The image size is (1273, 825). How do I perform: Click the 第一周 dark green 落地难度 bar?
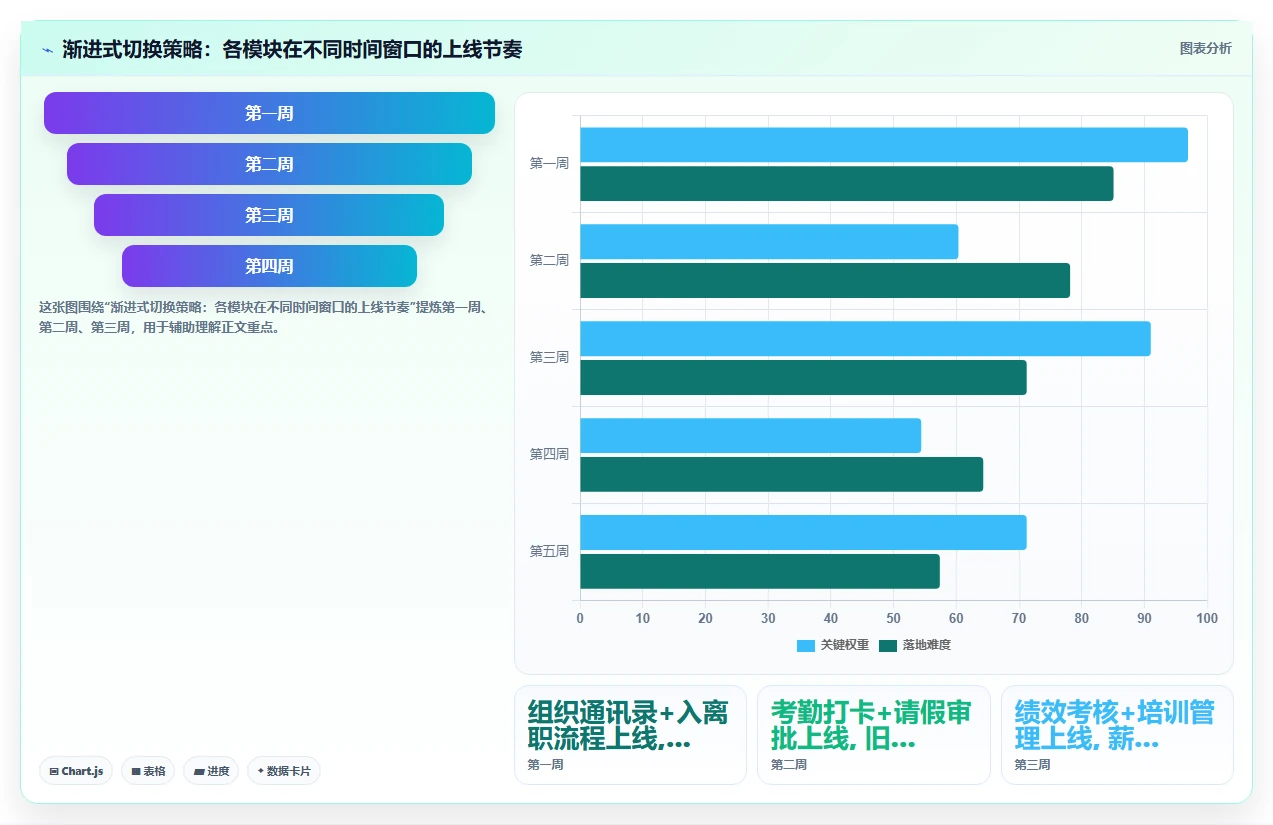(x=846, y=184)
